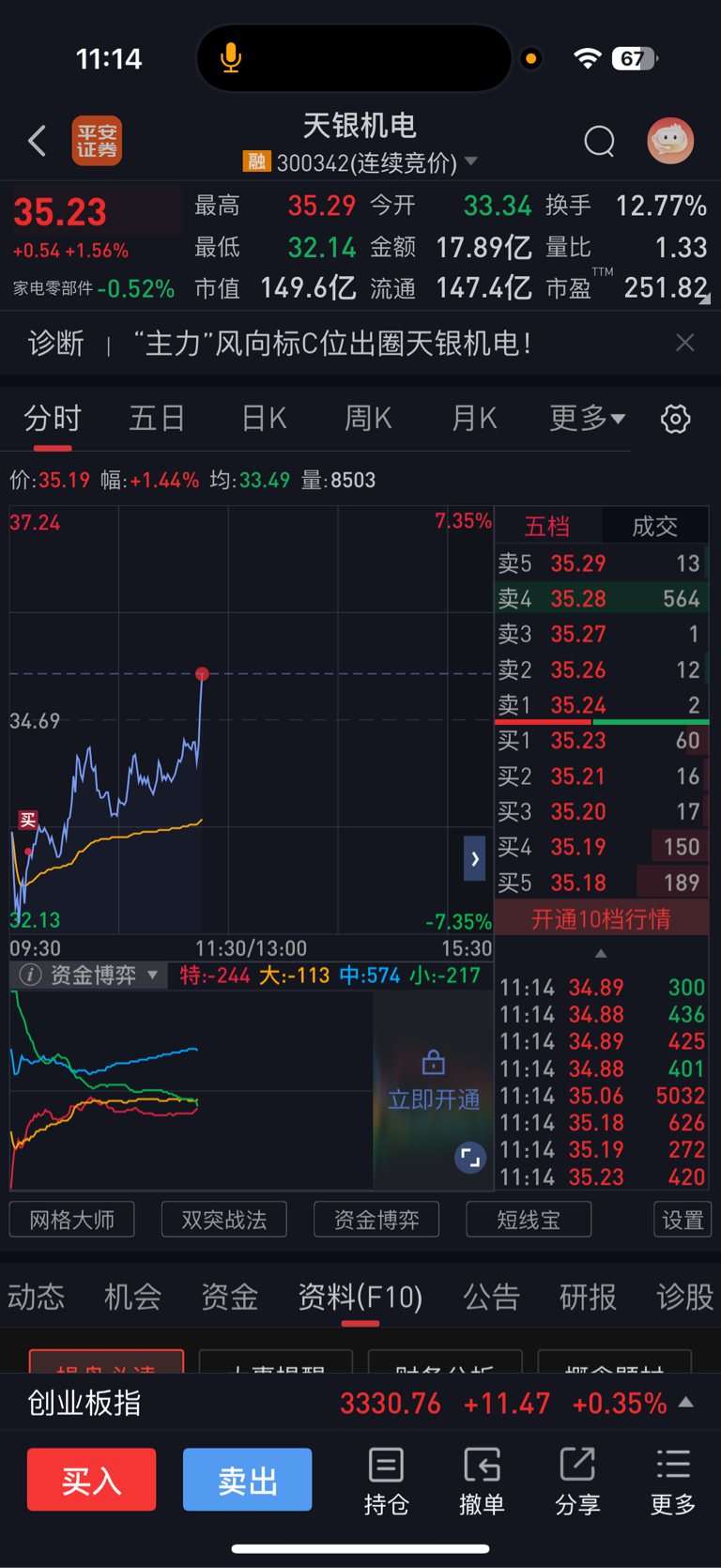Image resolution: width=721 pixels, height=1568 pixels.
Task: Click the 双突战法 button
Action: pyautogui.click(x=223, y=1220)
